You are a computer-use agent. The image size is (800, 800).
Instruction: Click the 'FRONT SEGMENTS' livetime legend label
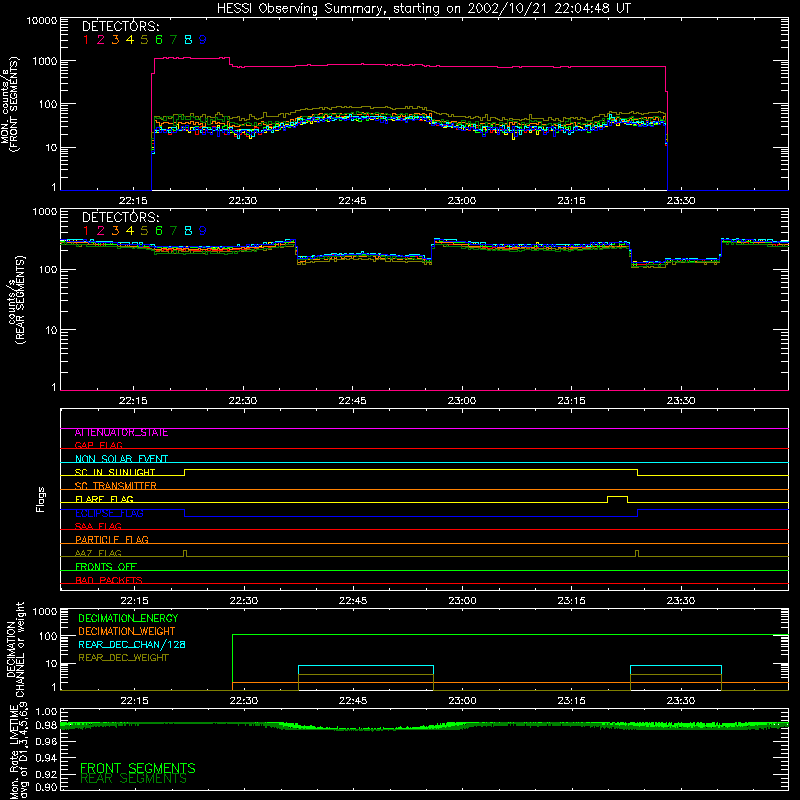(x=138, y=768)
